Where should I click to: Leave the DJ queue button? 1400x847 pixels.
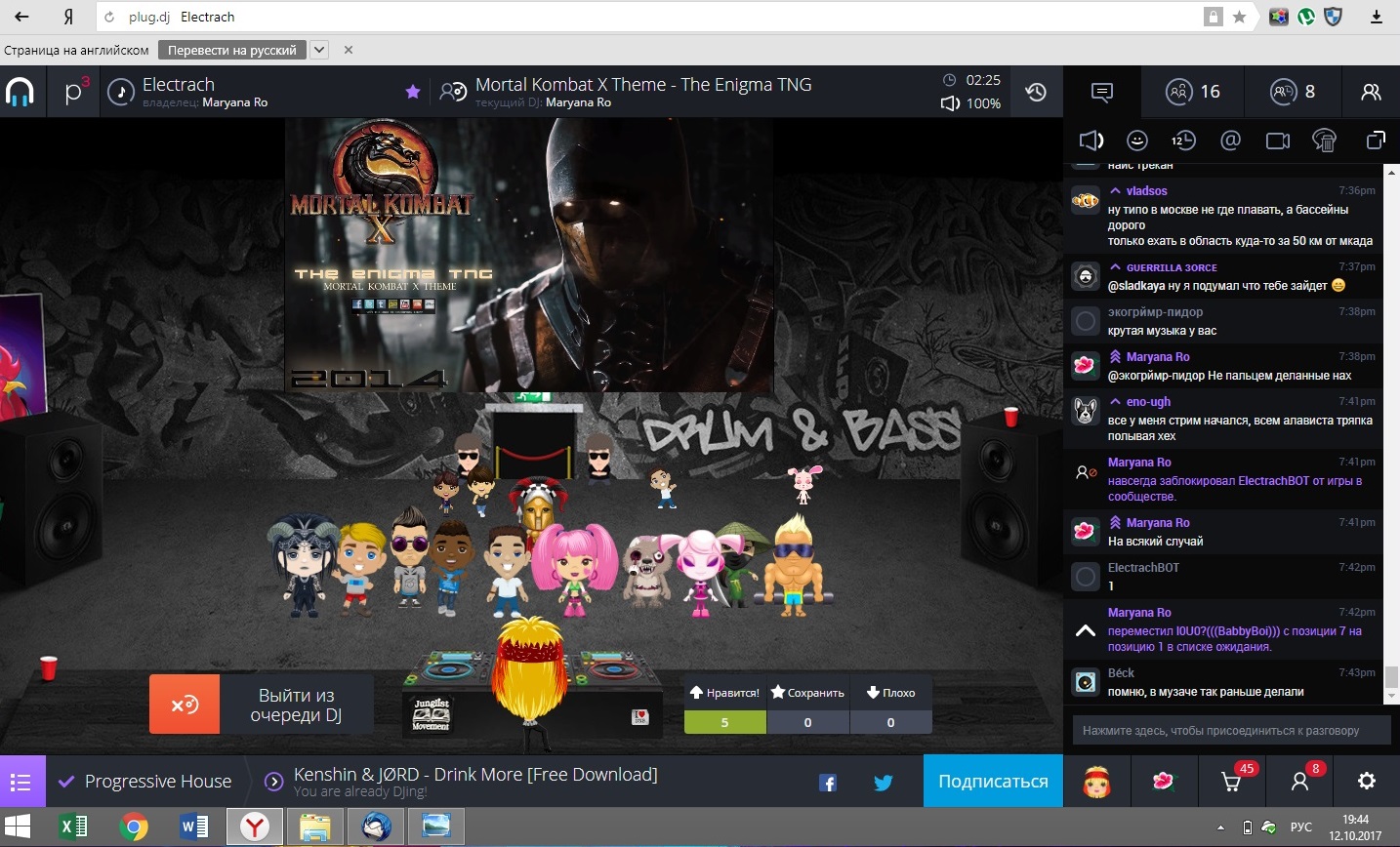click(x=262, y=705)
